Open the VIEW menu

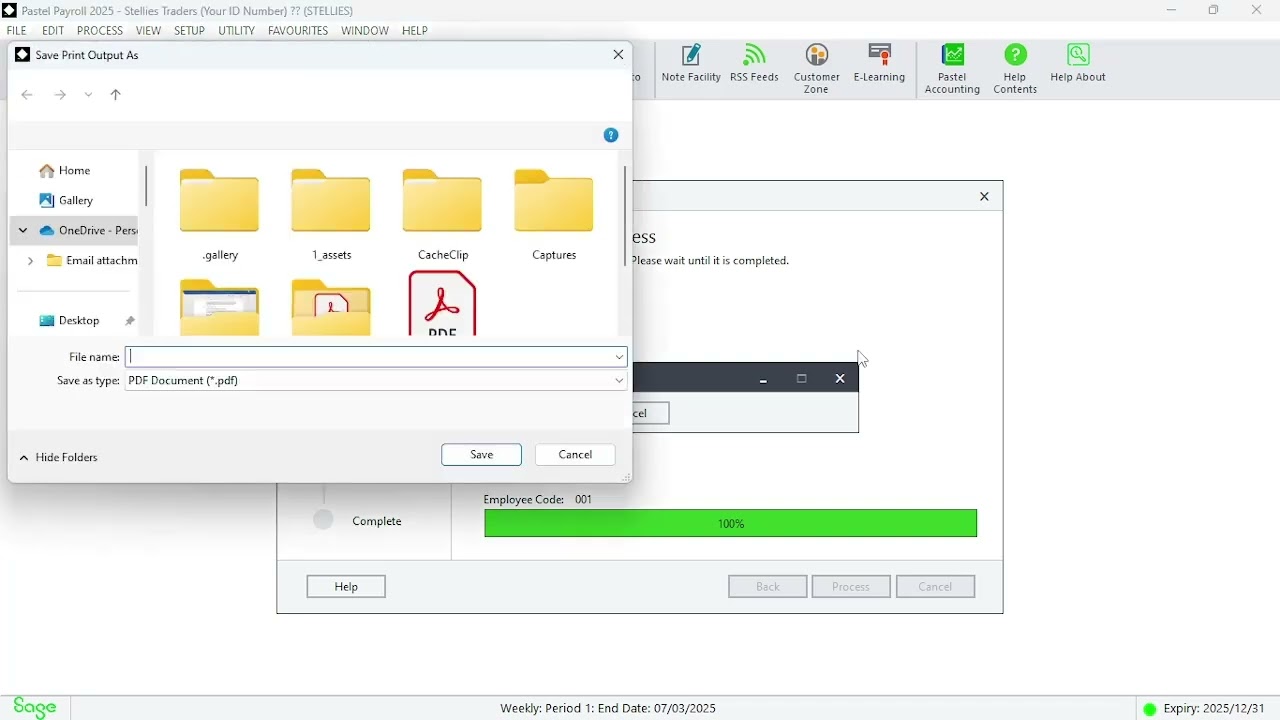[x=148, y=31]
